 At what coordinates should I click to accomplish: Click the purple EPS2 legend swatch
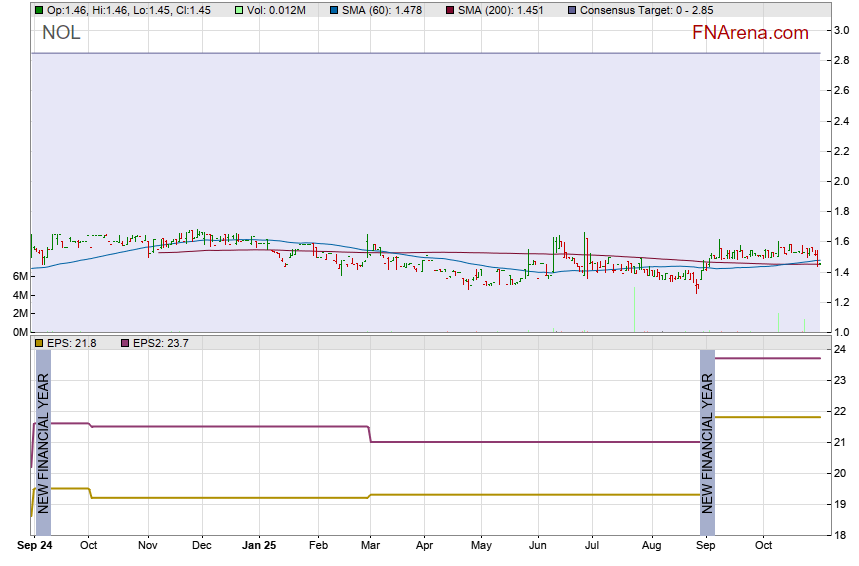126,343
